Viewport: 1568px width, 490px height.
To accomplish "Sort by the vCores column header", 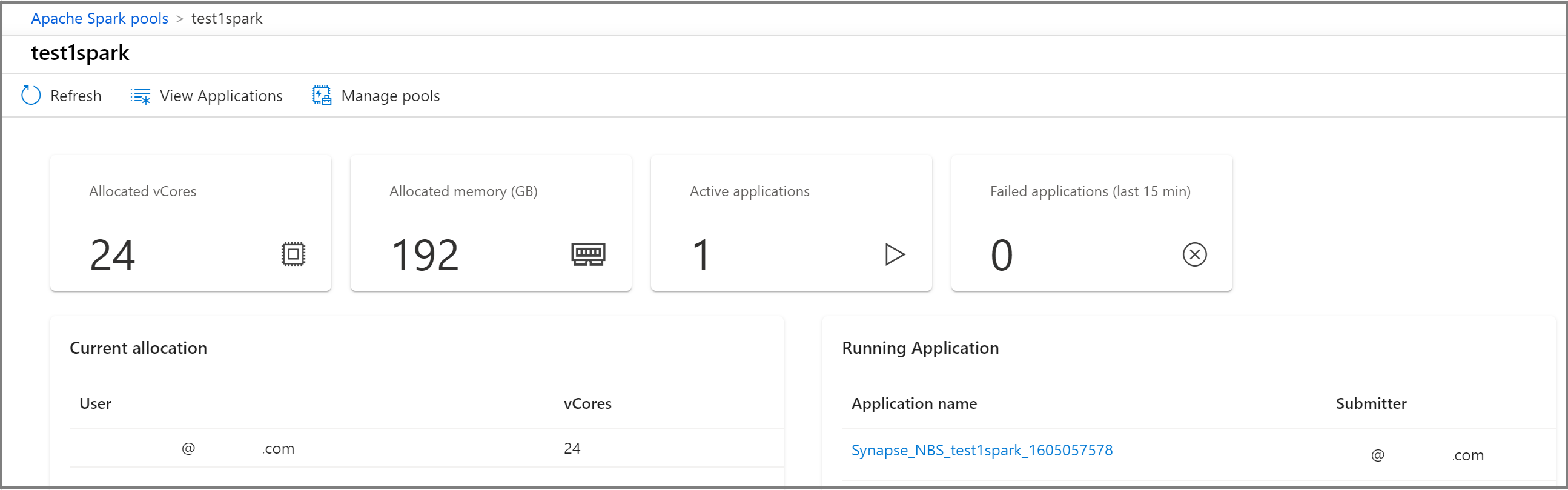I will tap(587, 403).
